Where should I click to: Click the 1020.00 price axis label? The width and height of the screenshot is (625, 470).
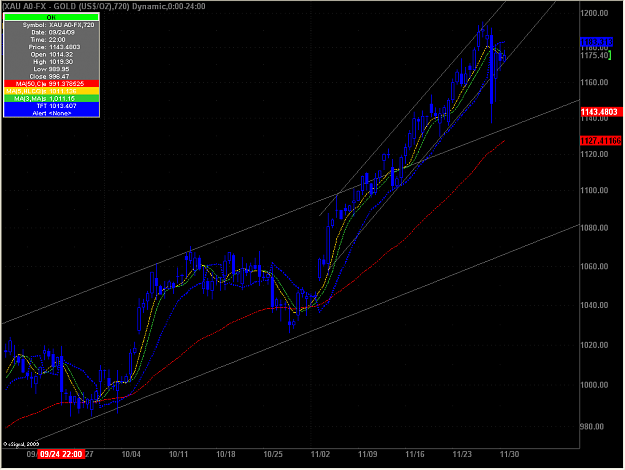click(x=594, y=345)
